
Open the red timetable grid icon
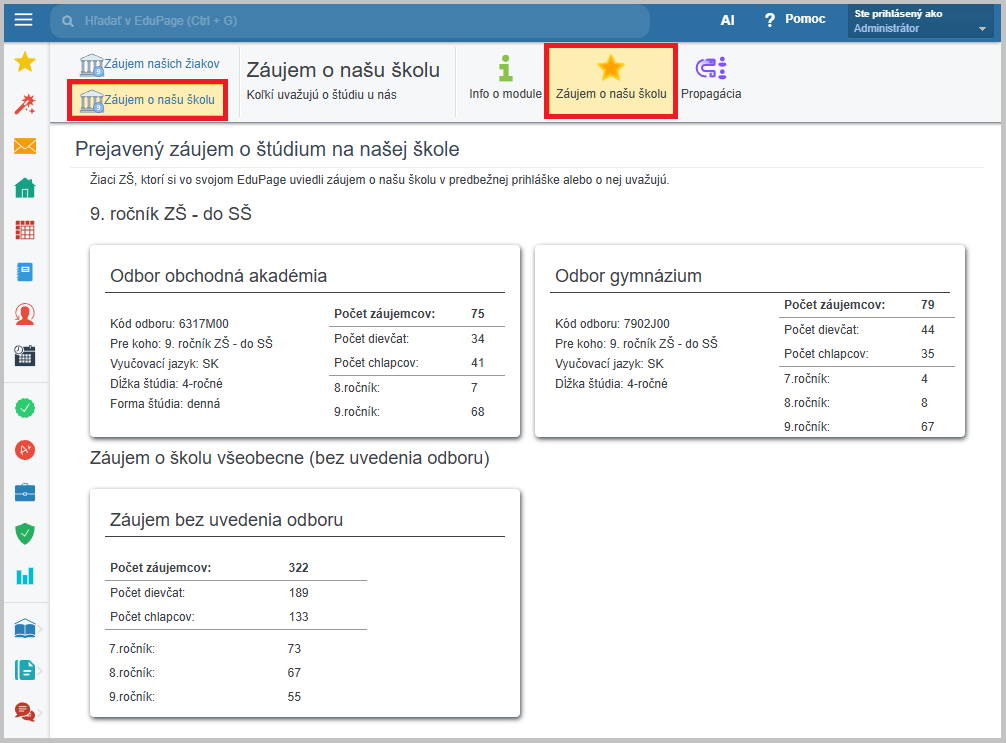pyautogui.click(x=25, y=230)
